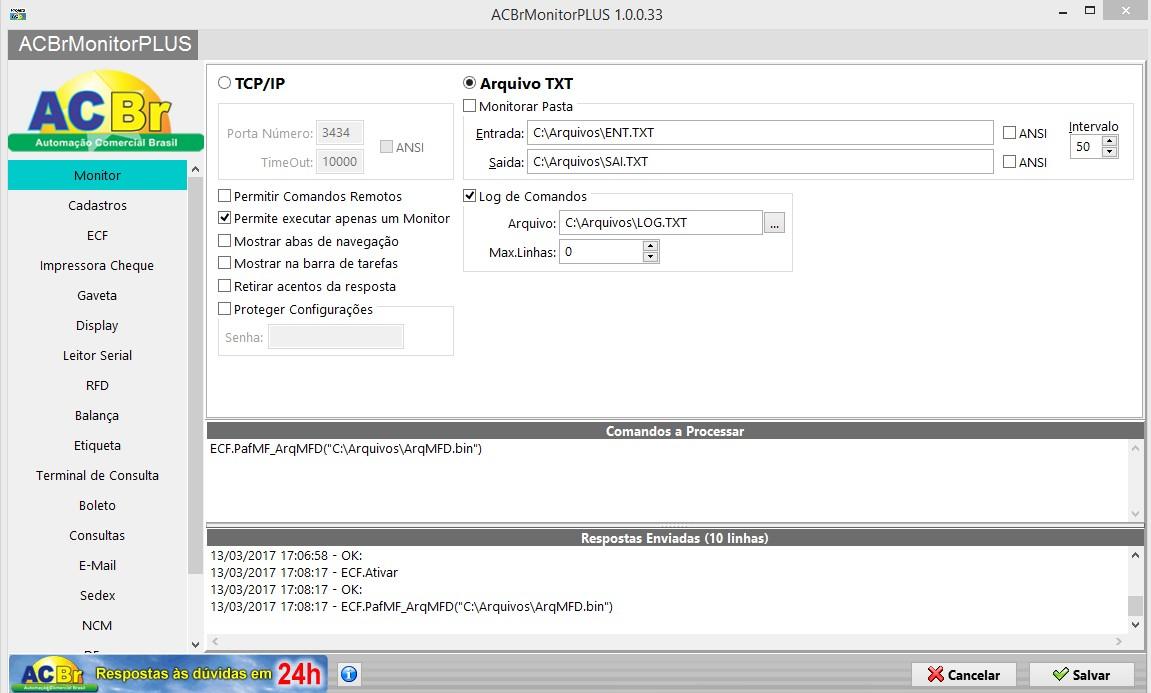Browse for log file with ellipsis button

point(774,222)
